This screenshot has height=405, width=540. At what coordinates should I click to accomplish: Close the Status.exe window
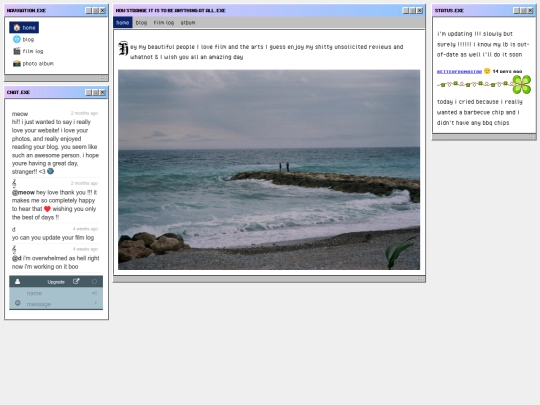tap(530, 11)
